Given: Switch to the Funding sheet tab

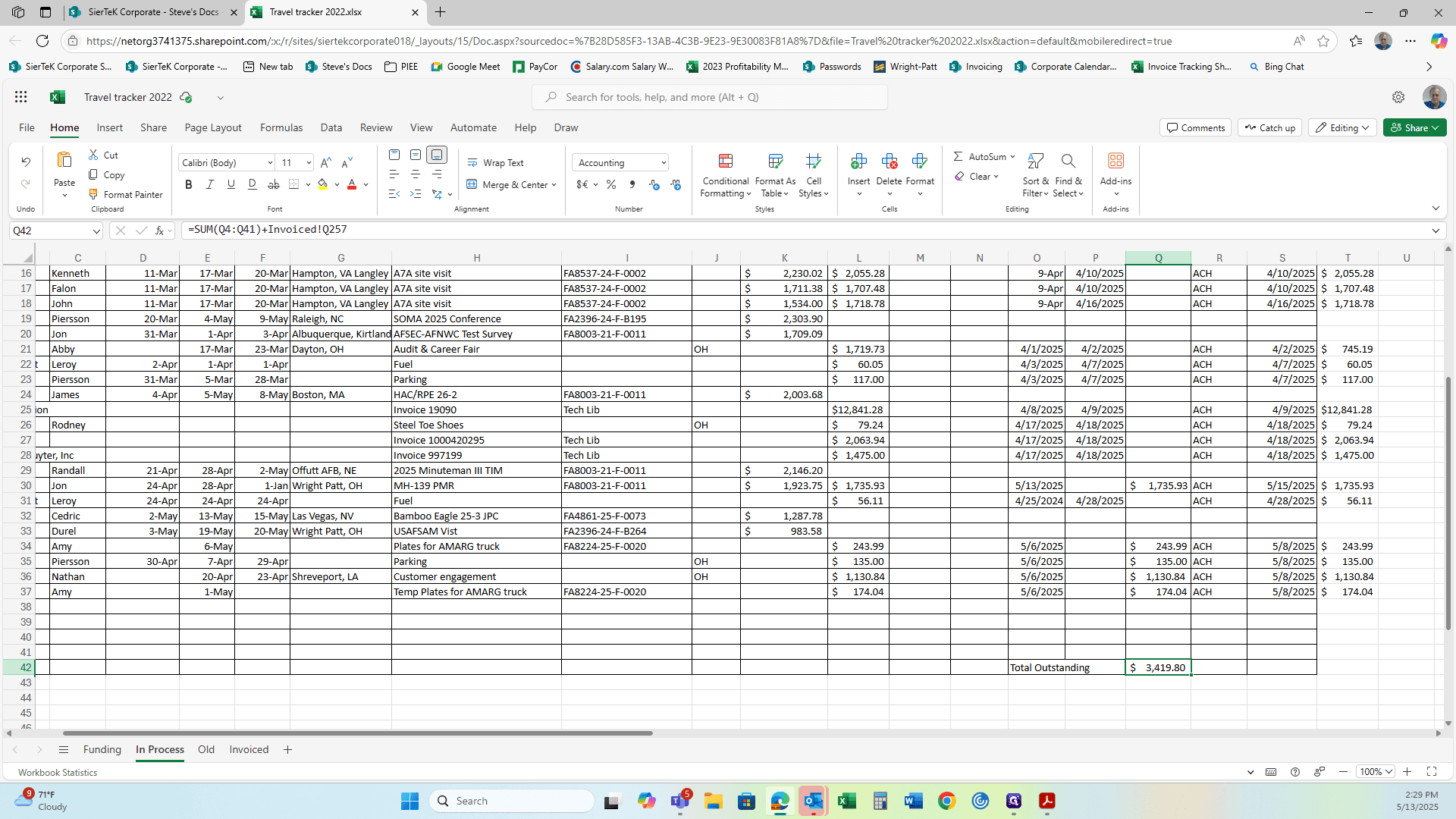Looking at the screenshot, I should (x=102, y=749).
